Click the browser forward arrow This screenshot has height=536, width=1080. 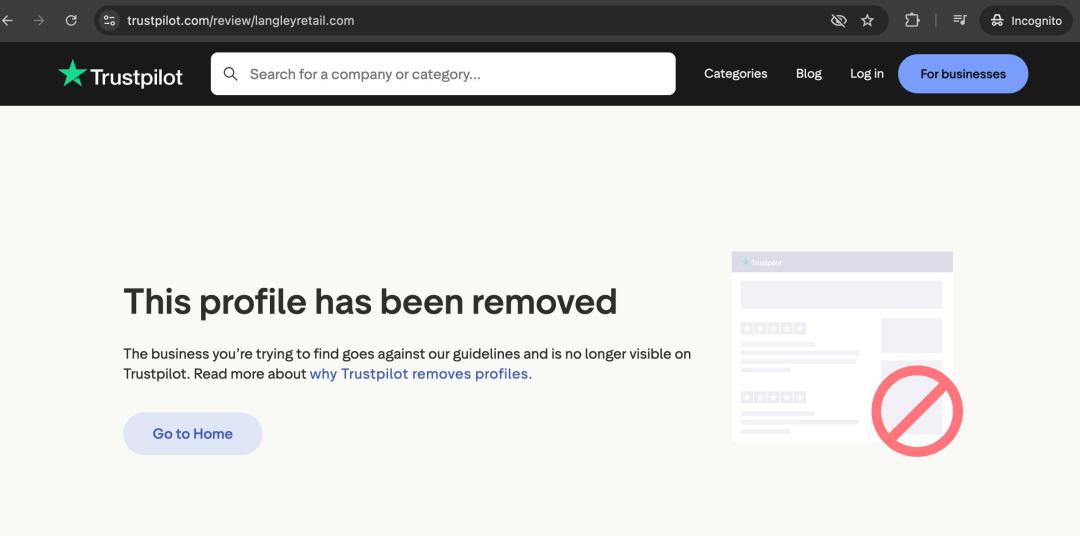pyautogui.click(x=39, y=21)
